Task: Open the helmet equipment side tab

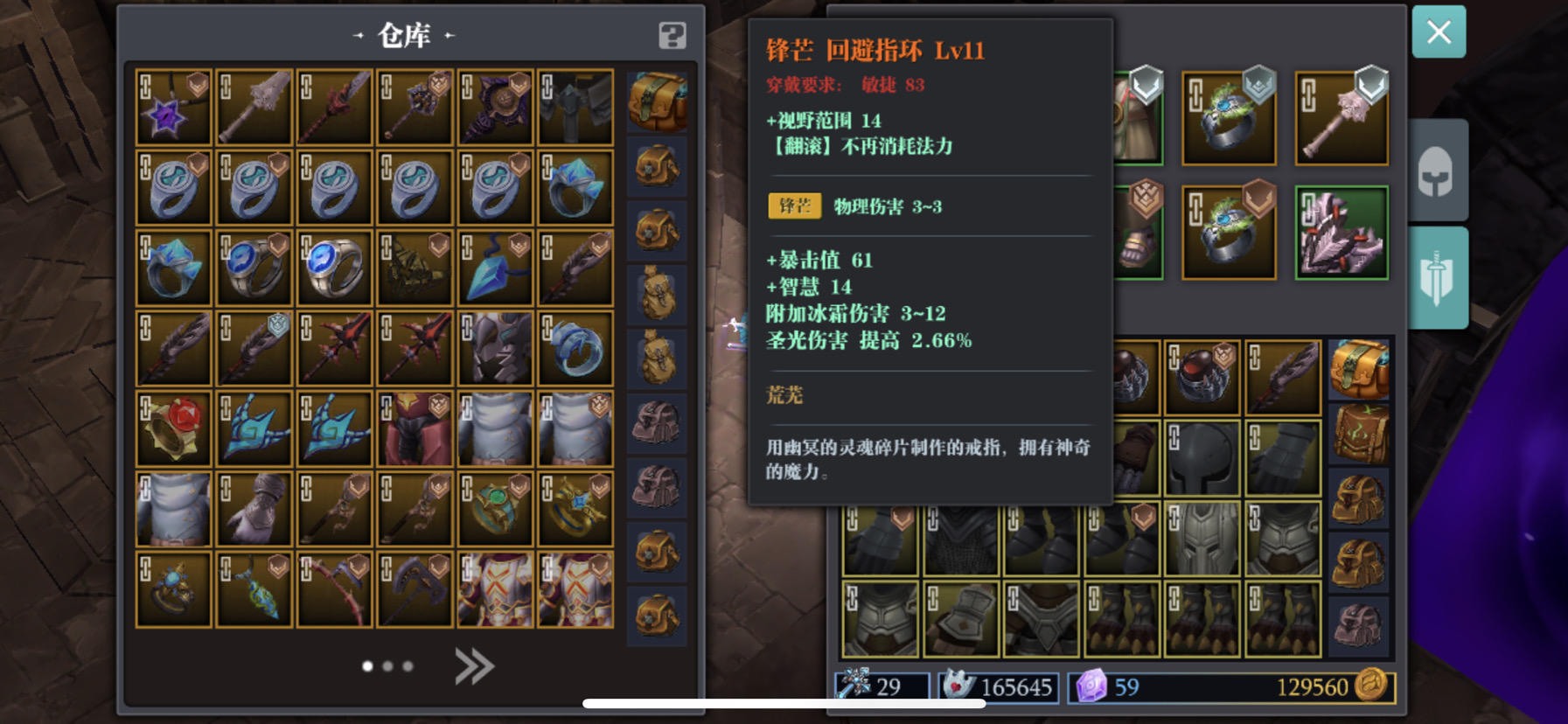Action: [1436, 170]
